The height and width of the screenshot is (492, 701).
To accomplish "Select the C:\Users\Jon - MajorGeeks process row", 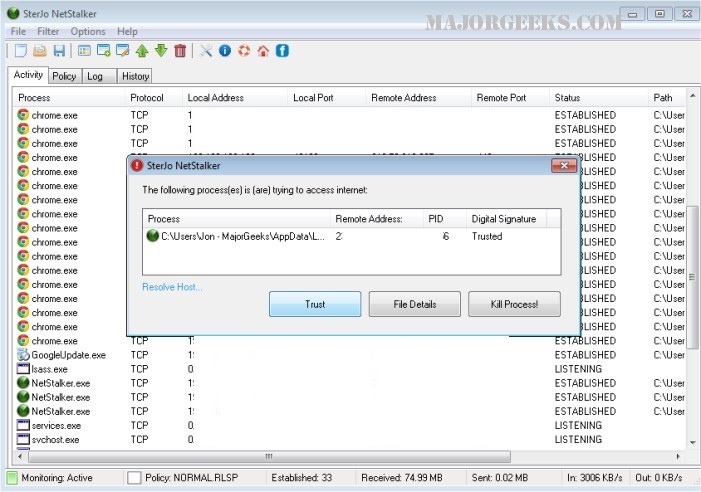I will [x=352, y=236].
